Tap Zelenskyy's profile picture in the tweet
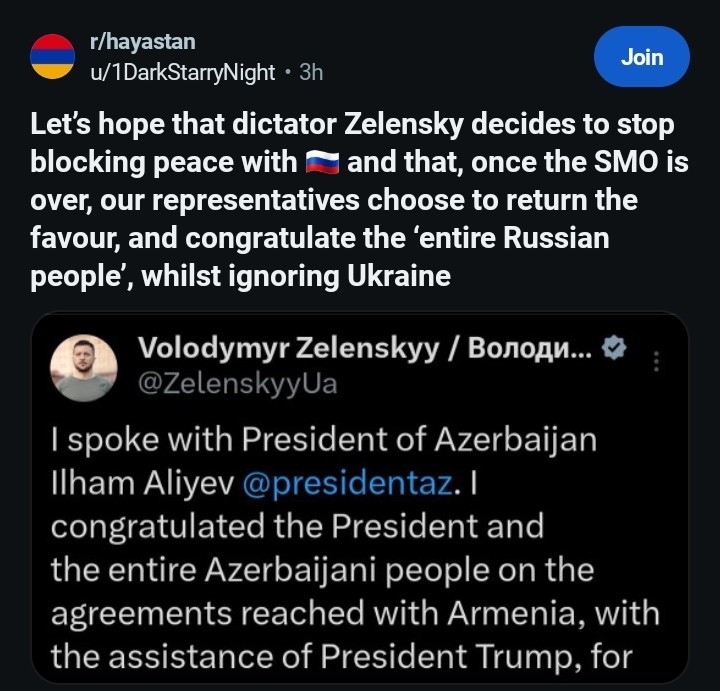720x691 pixels. coord(82,367)
